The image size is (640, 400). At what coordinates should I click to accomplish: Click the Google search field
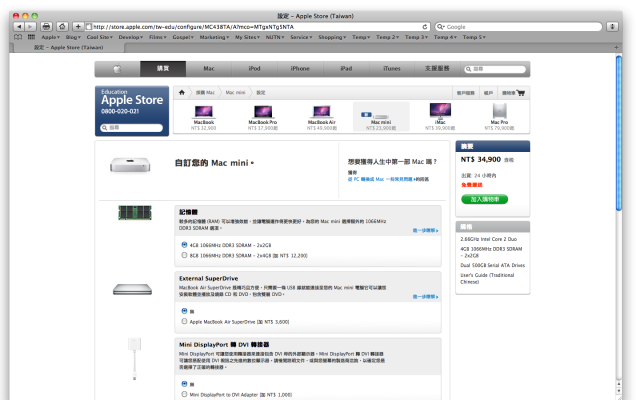(x=518, y=27)
